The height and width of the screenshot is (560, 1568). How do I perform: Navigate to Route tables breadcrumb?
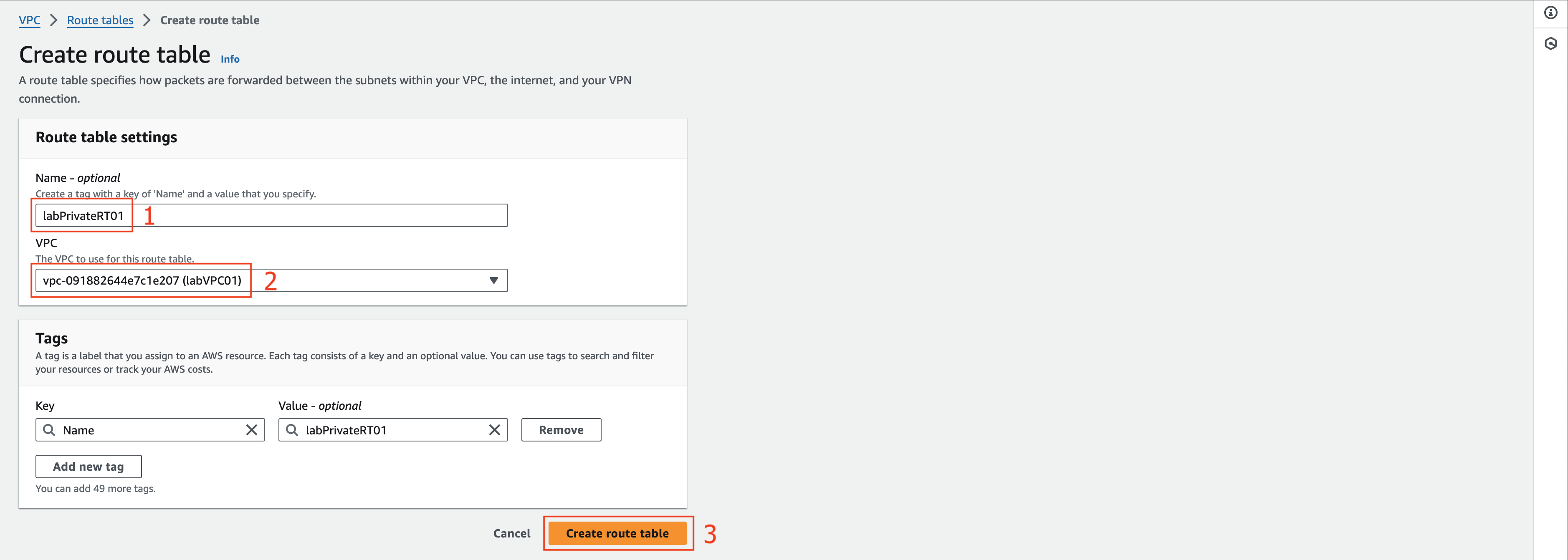click(100, 20)
